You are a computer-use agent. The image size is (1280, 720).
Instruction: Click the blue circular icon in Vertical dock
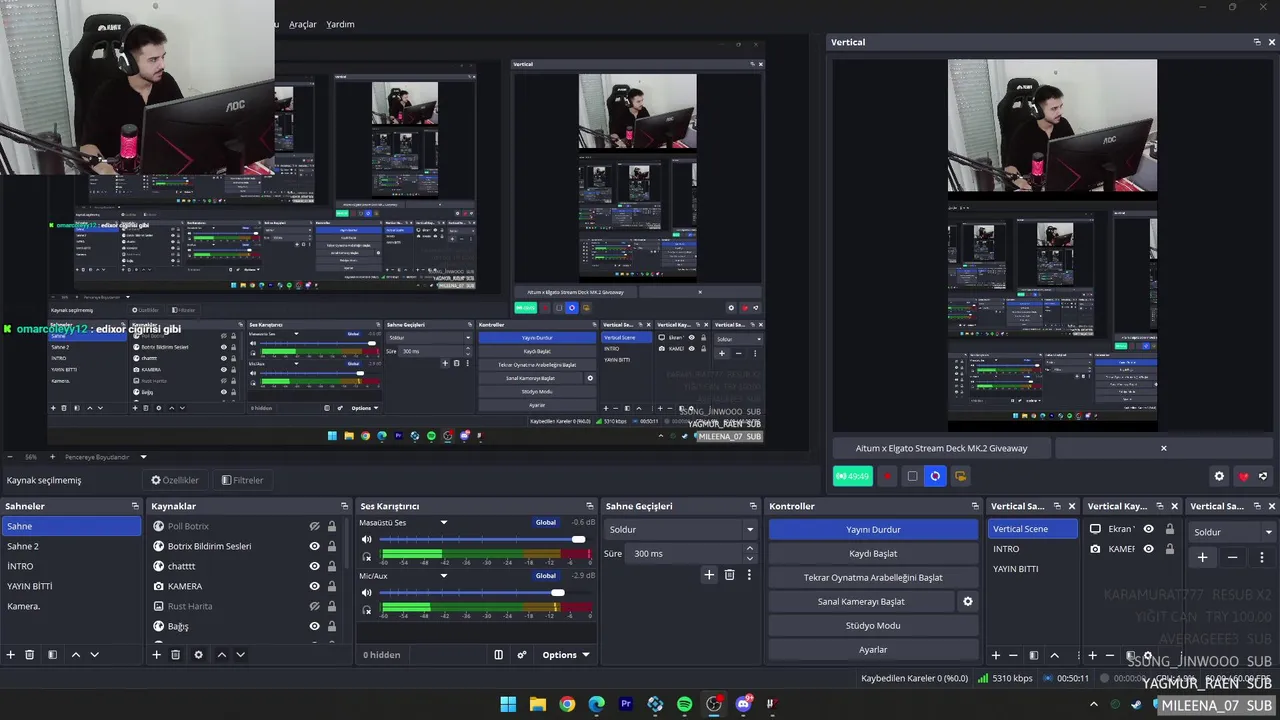point(935,476)
